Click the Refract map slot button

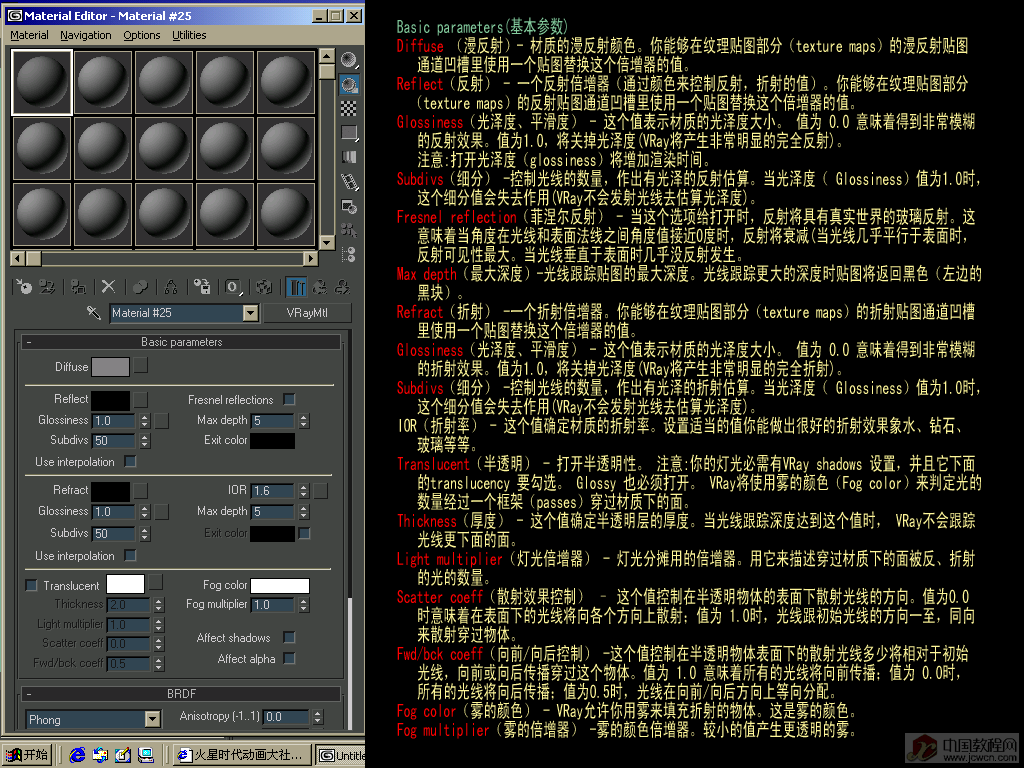coord(141,490)
